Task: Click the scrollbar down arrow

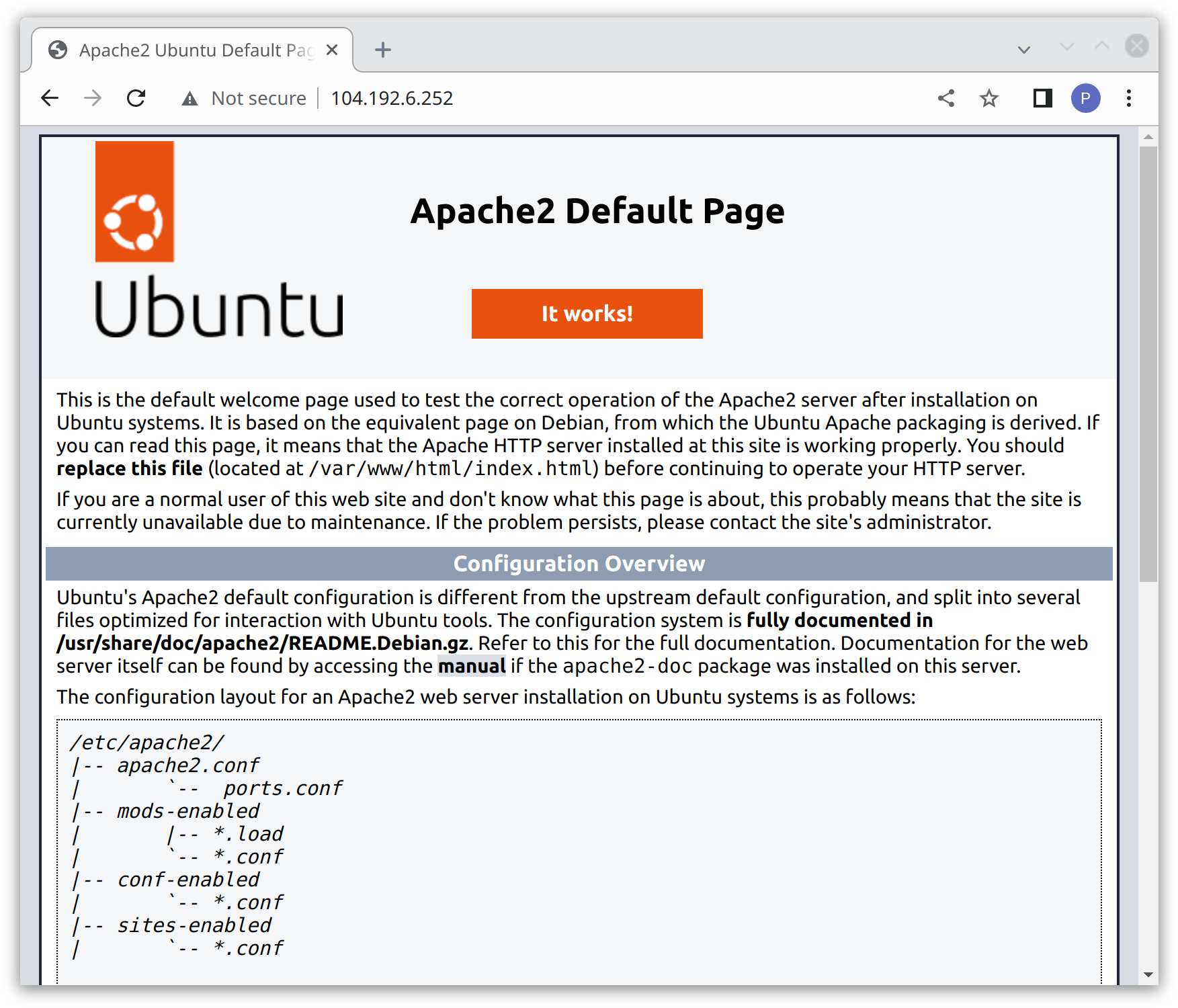Action: (x=1148, y=975)
